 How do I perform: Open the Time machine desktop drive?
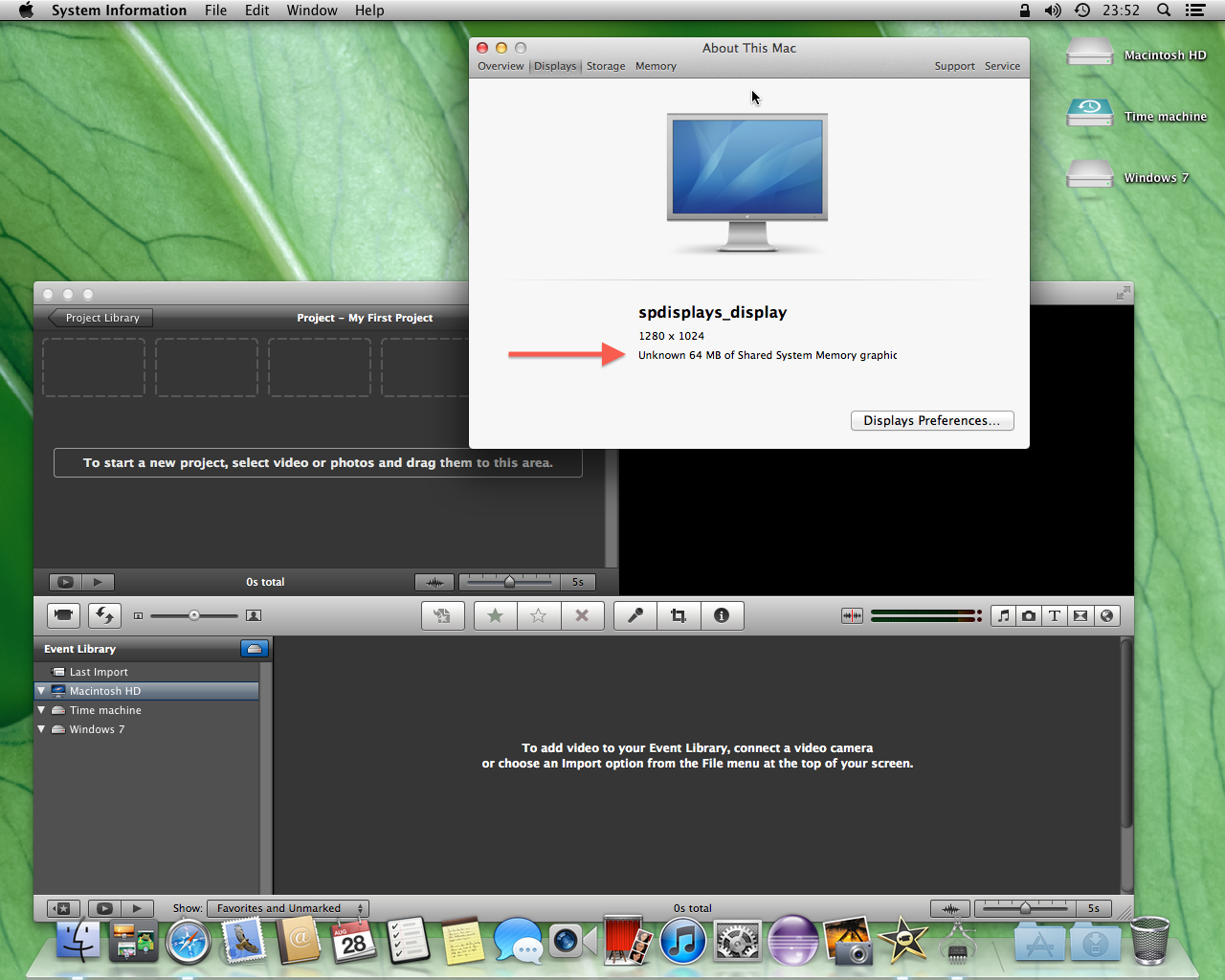coord(1090,113)
